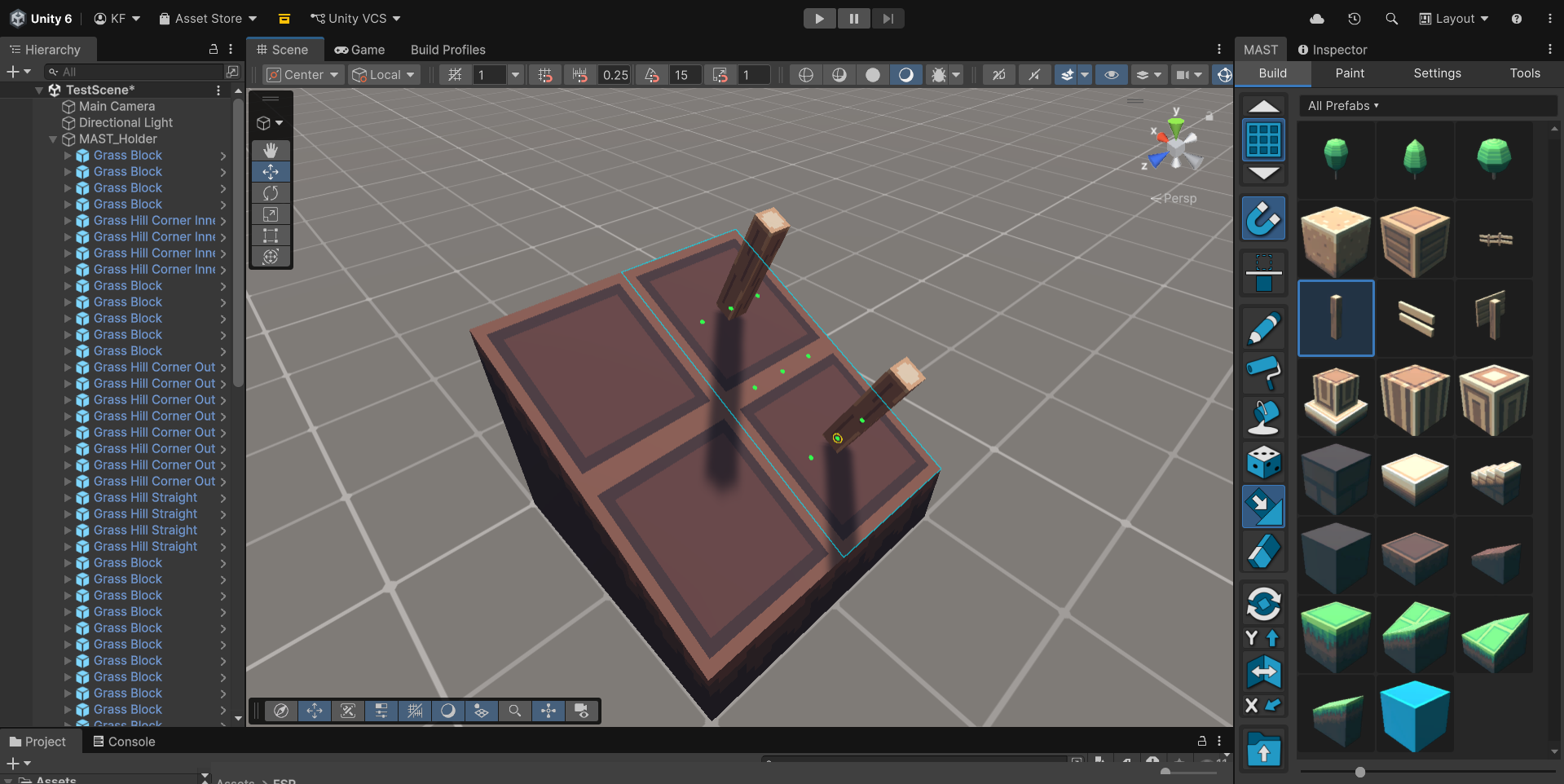Open the Build Profiles tab
This screenshot has width=1564, height=784.
click(447, 50)
